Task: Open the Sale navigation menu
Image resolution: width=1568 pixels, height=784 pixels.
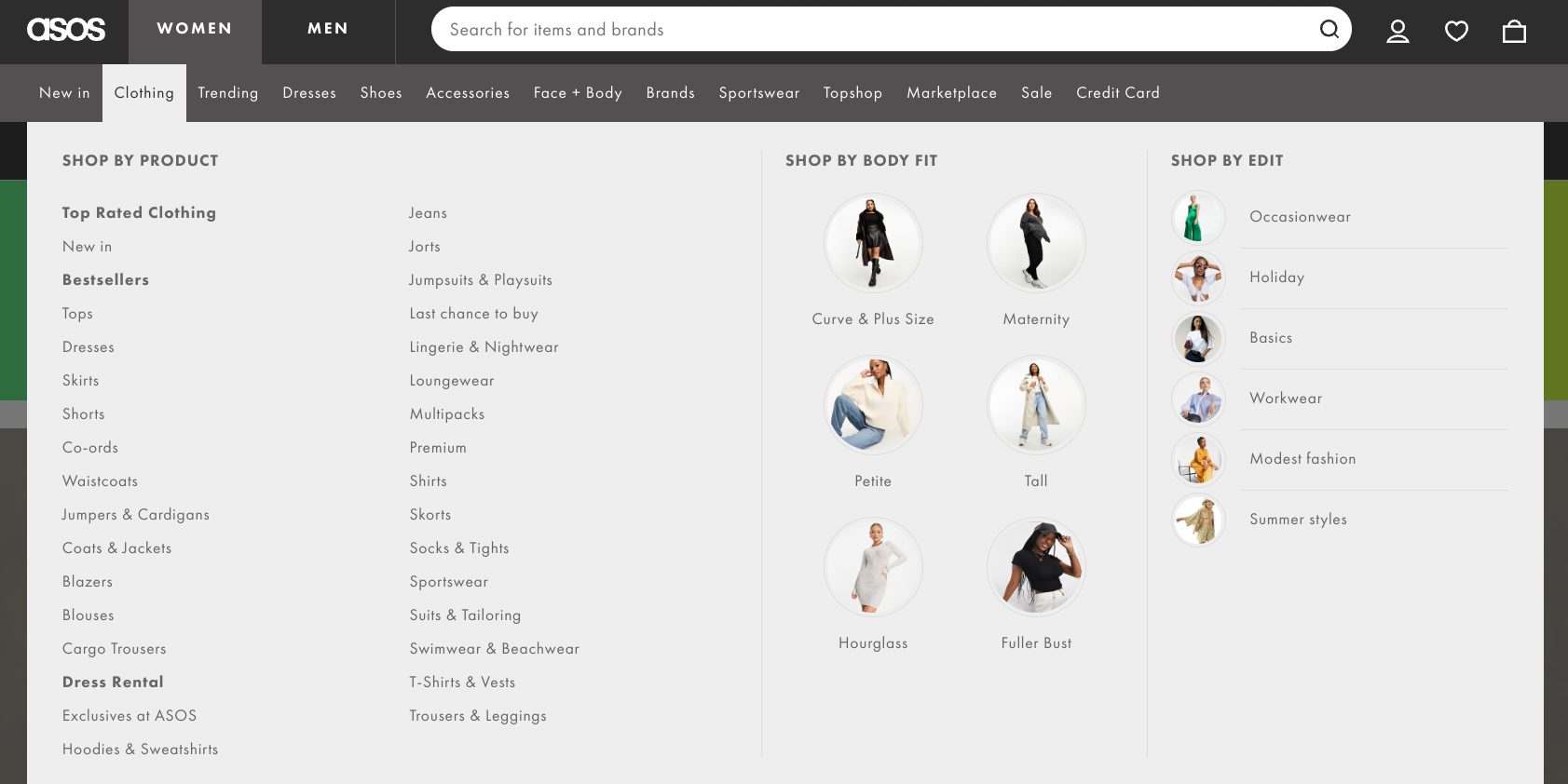Action: point(1037,93)
